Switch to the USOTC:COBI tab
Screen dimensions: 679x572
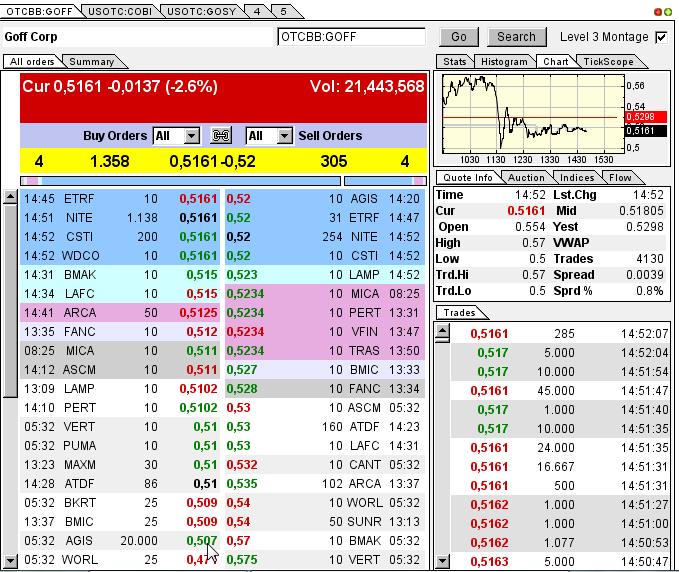tap(120, 11)
